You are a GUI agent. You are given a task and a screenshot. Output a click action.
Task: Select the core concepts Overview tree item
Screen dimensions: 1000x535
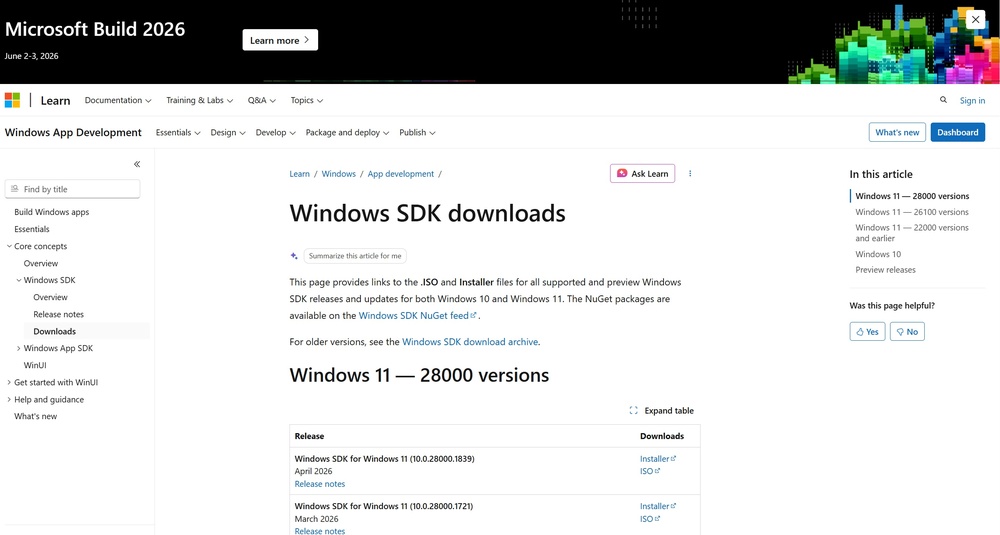point(41,263)
